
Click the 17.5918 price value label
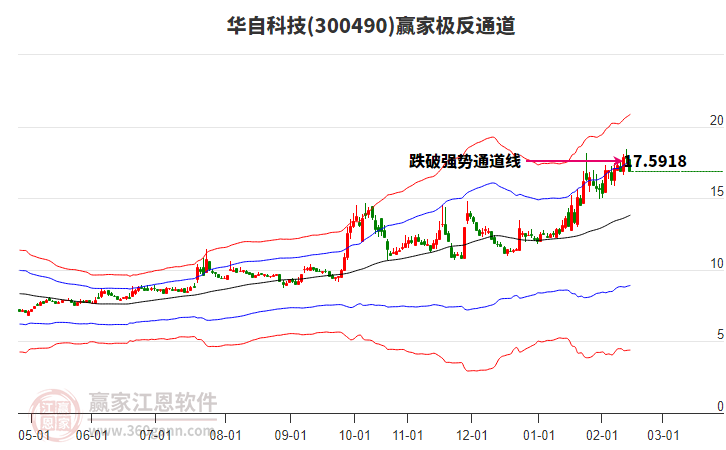pyautogui.click(x=656, y=161)
